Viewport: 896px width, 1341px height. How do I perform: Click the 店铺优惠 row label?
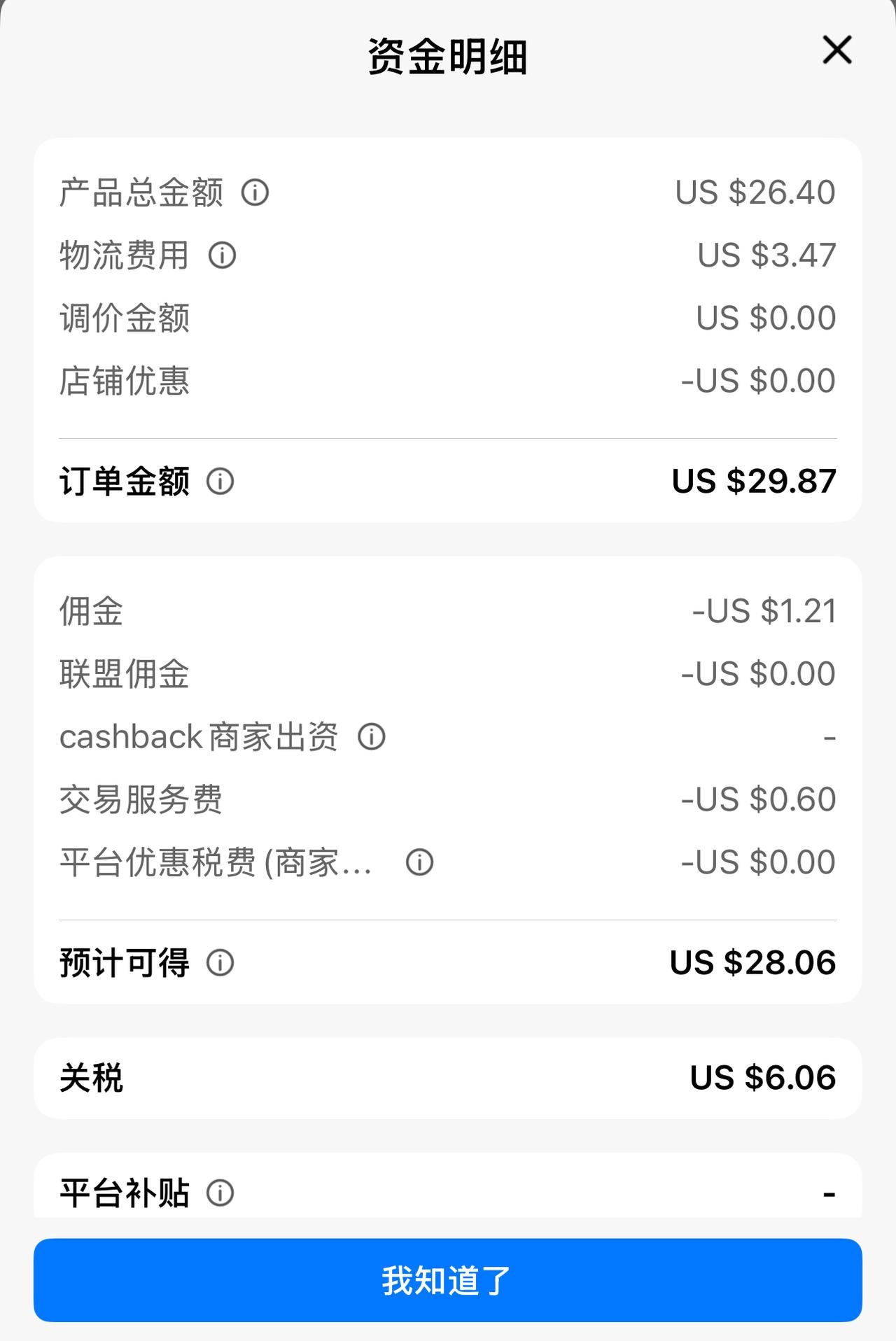125,381
